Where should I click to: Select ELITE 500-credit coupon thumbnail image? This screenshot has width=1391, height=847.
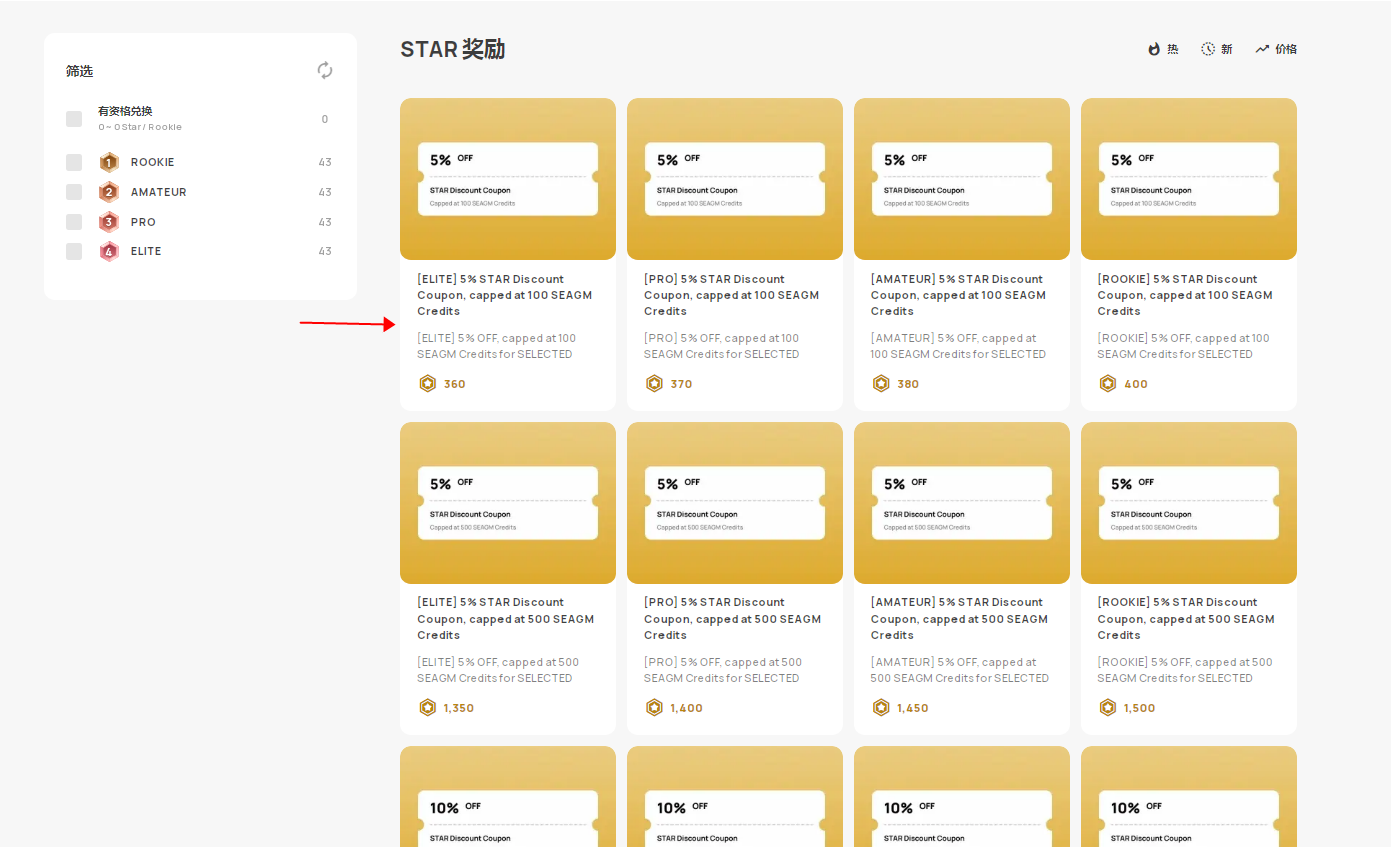pyautogui.click(x=508, y=503)
